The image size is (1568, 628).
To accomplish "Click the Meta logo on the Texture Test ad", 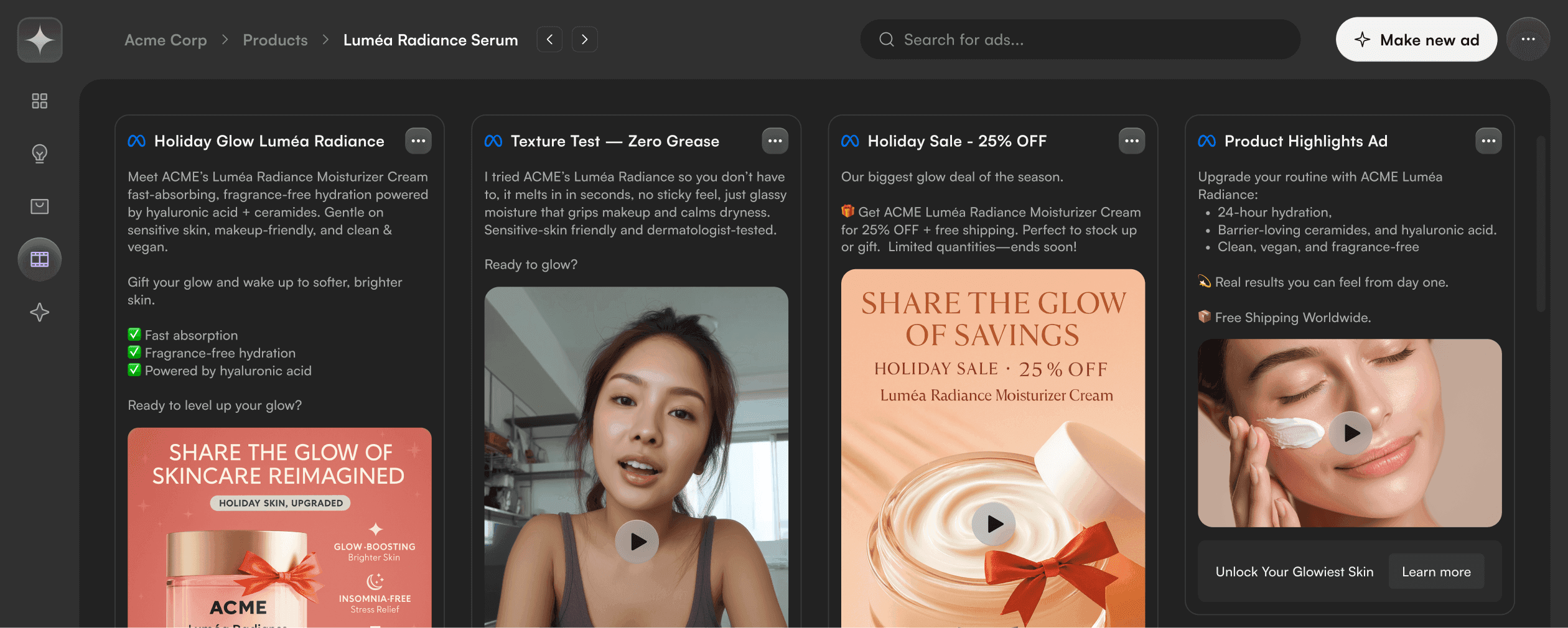I will point(493,141).
